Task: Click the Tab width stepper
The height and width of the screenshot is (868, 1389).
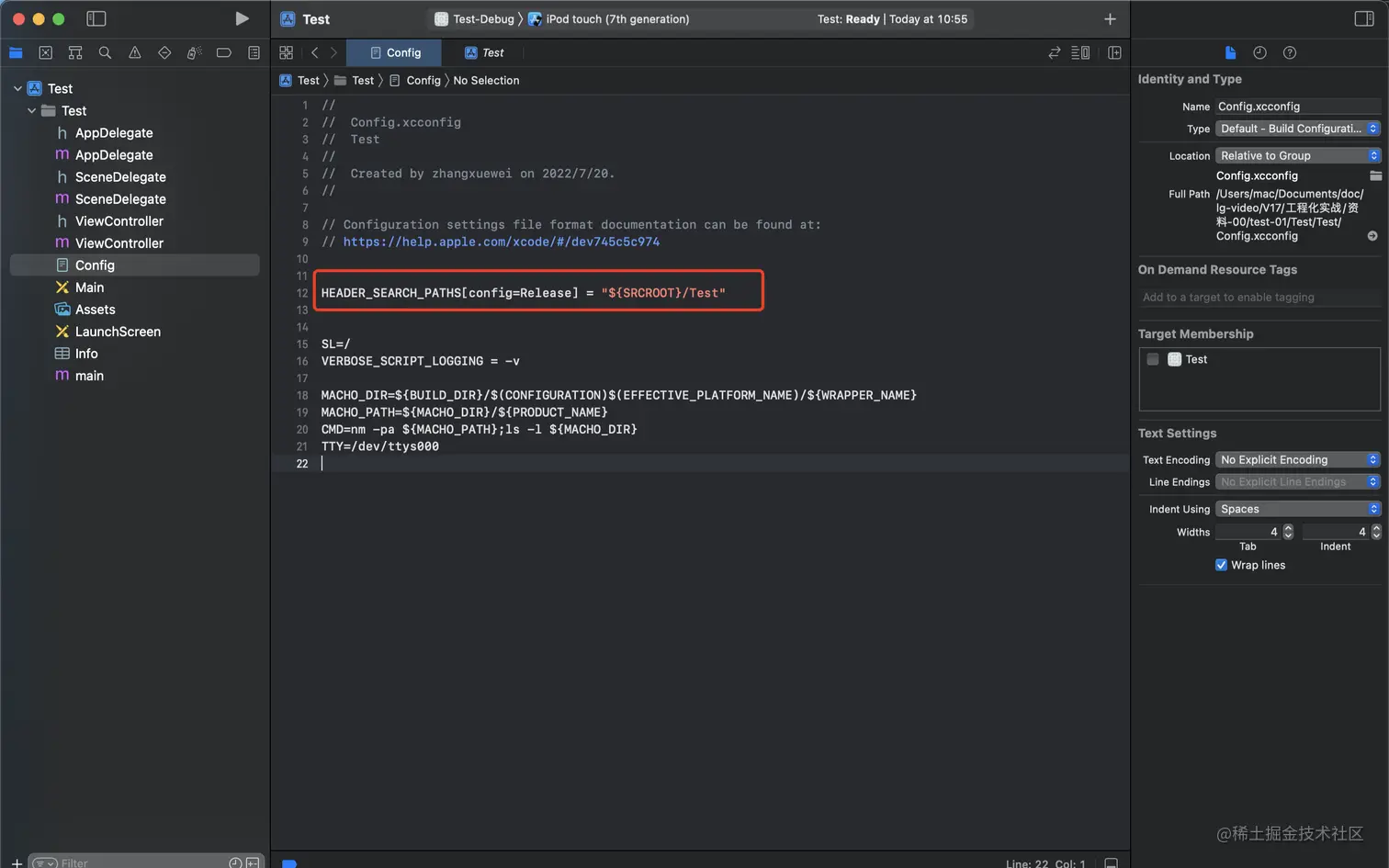Action: click(1288, 532)
